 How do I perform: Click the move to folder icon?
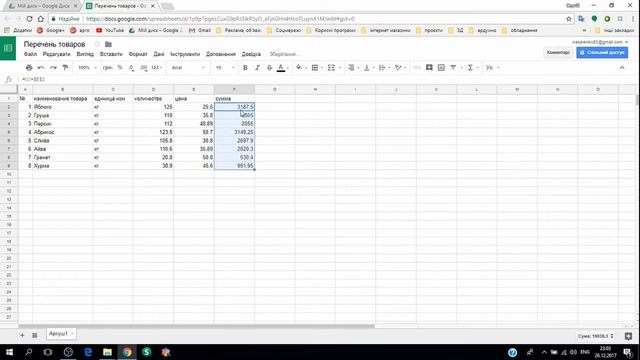pyautogui.click(x=108, y=44)
